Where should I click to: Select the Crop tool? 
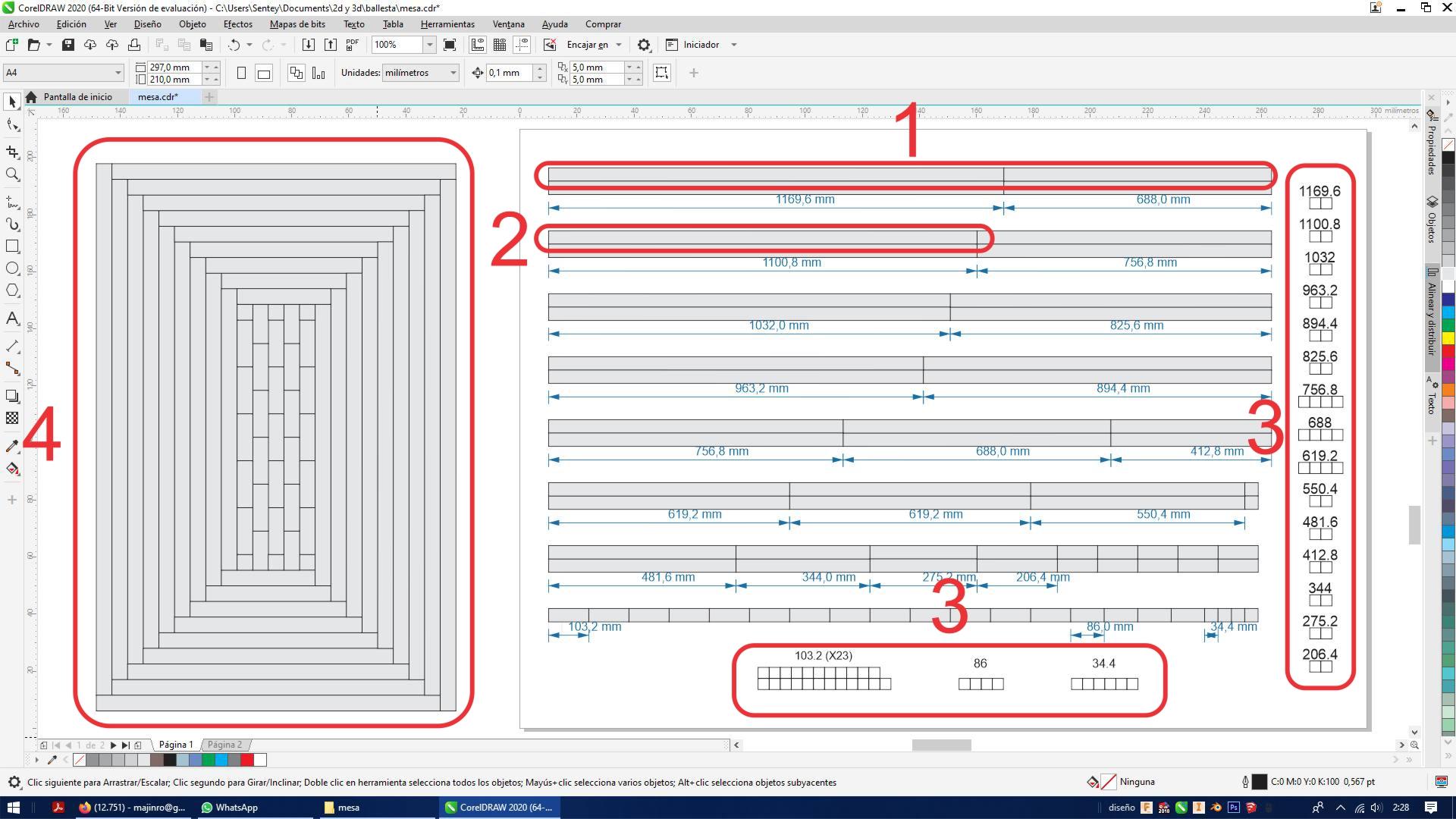12,152
